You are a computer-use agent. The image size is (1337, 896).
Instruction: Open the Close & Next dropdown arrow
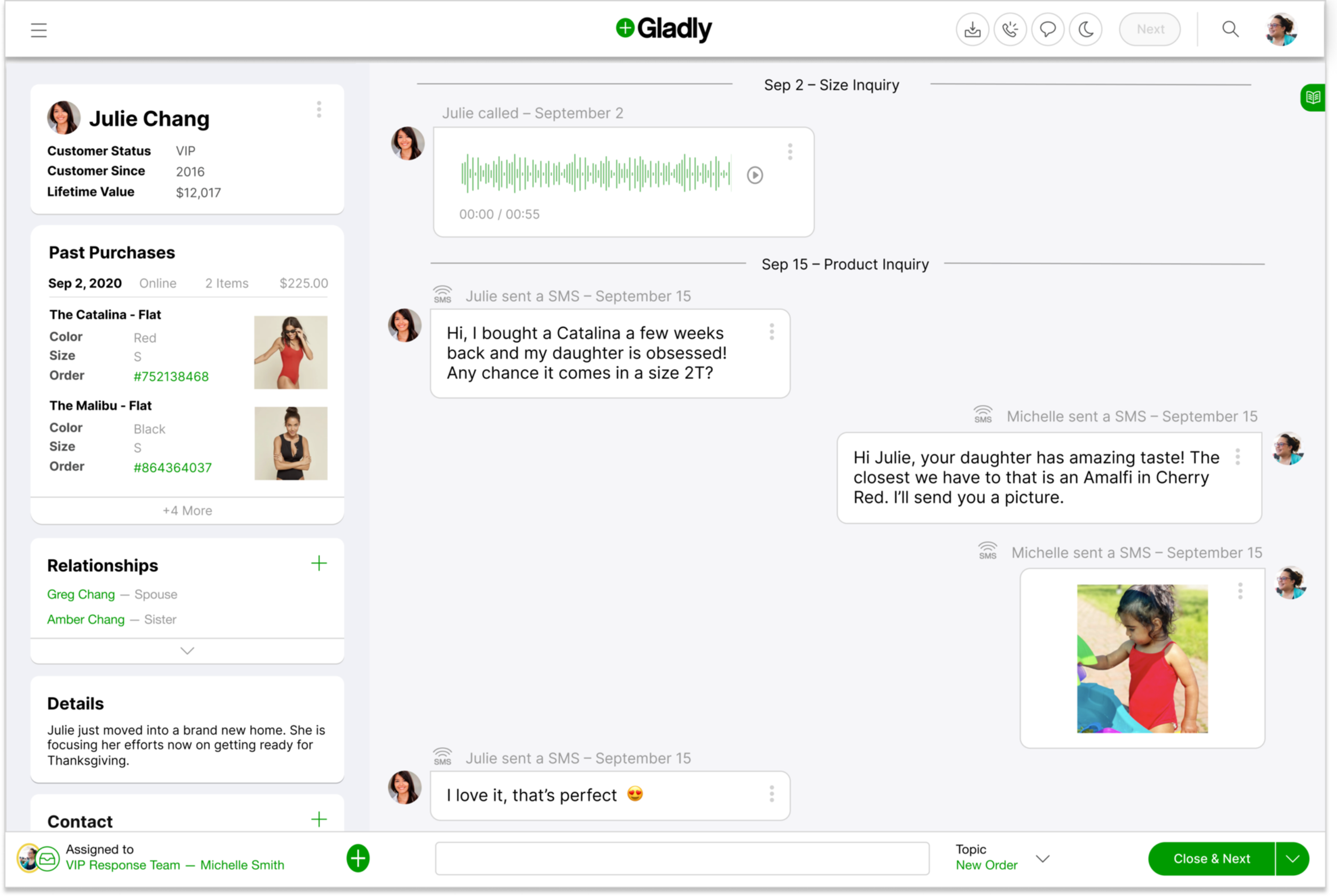(1292, 858)
